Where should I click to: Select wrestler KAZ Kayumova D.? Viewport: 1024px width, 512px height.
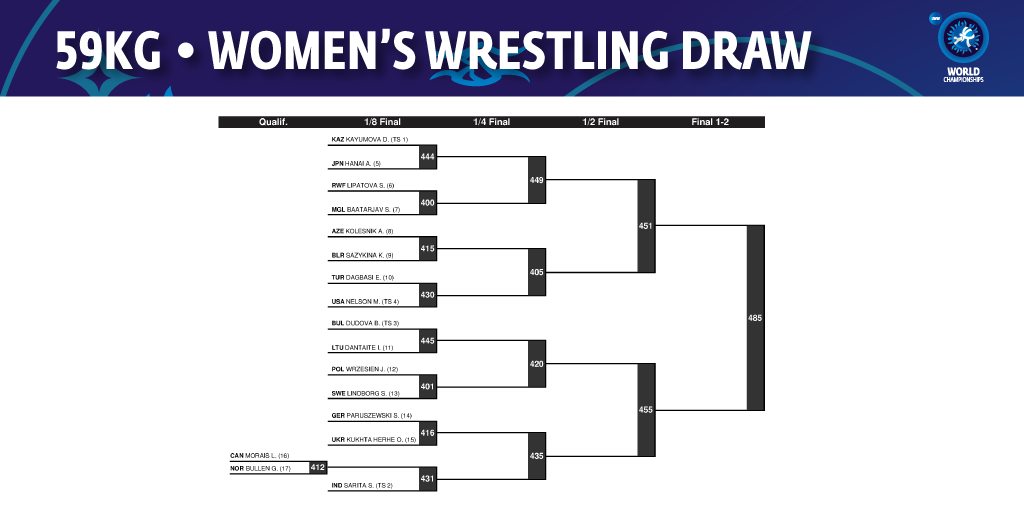(x=370, y=140)
